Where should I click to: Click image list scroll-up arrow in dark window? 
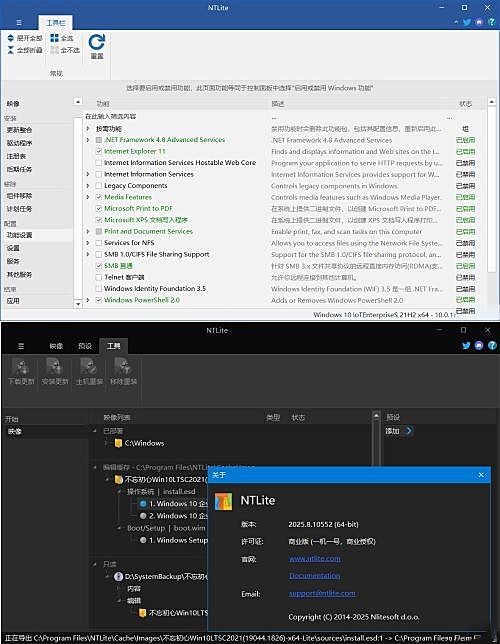click(x=376, y=416)
